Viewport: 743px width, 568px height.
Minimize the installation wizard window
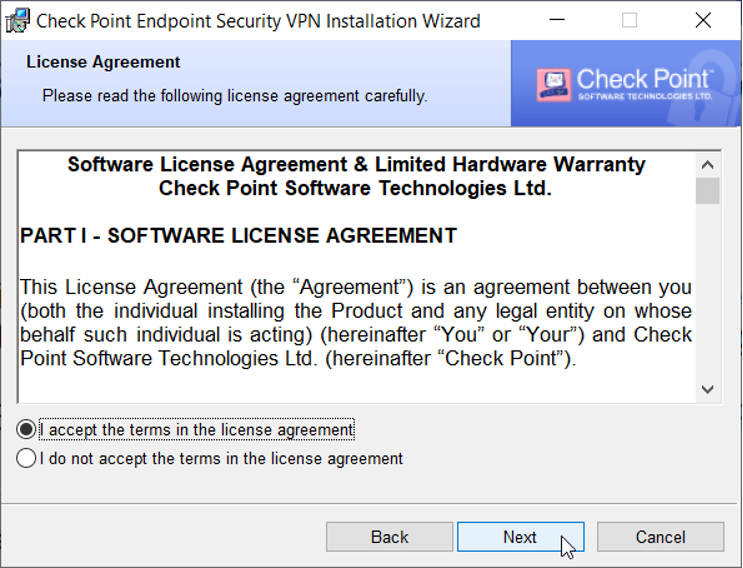click(555, 20)
